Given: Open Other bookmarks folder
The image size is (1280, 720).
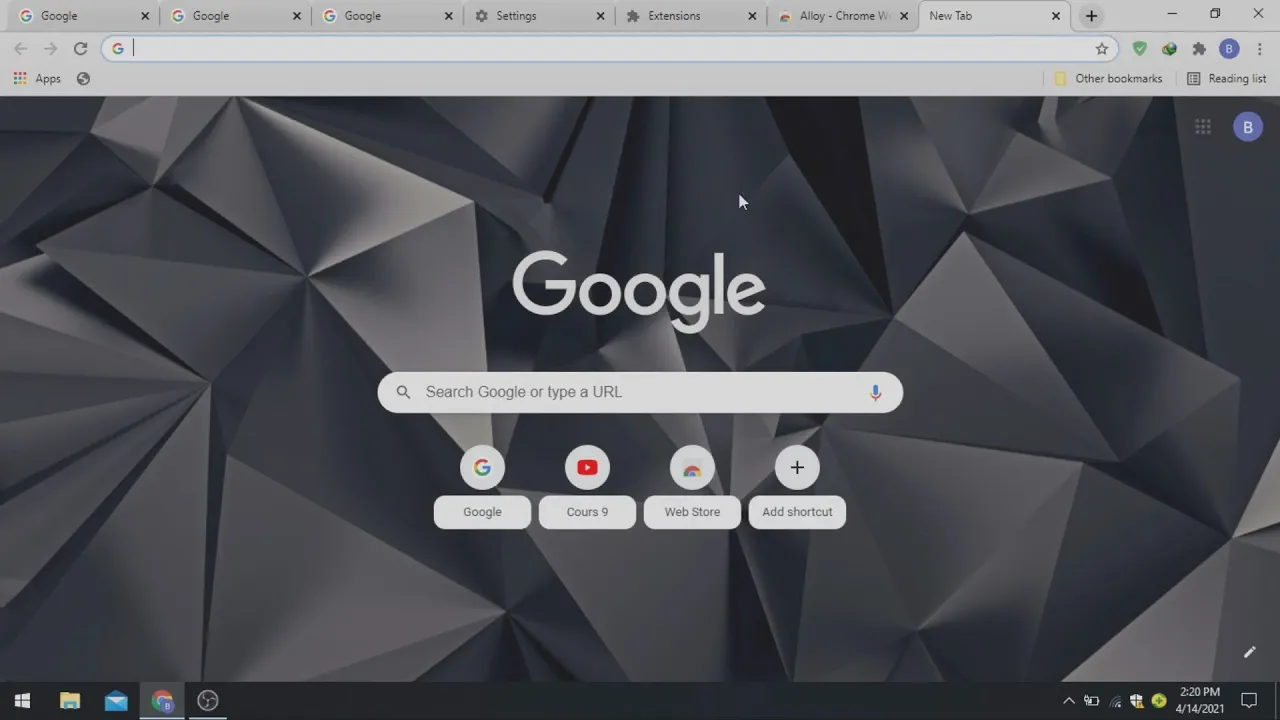Looking at the screenshot, I should click(1108, 78).
